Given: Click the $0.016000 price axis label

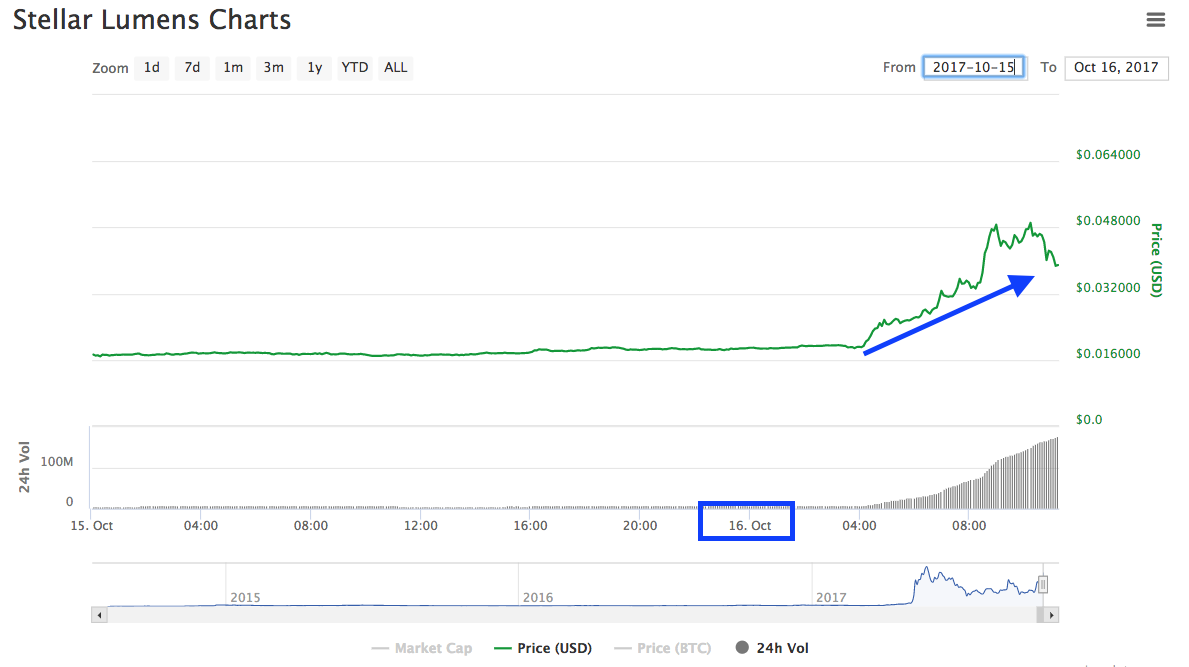Looking at the screenshot, I should click(x=1108, y=354).
